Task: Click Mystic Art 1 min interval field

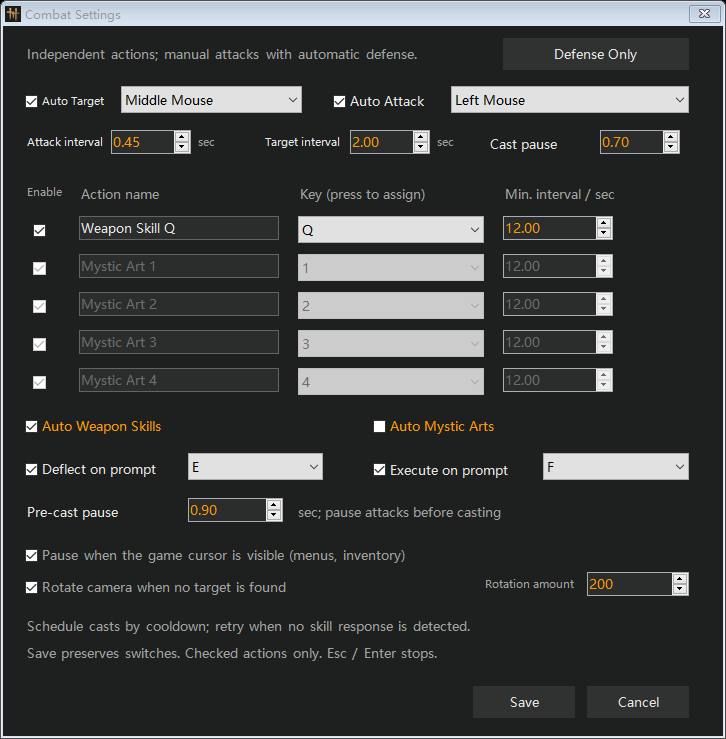Action: click(x=550, y=266)
